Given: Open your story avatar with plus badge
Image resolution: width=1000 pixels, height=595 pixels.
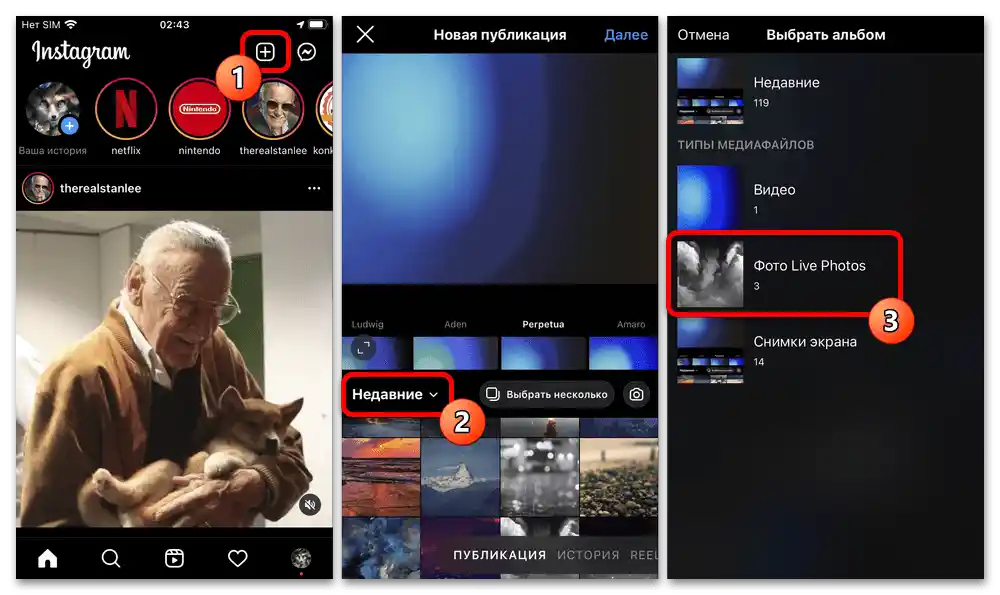Looking at the screenshot, I should [52, 109].
